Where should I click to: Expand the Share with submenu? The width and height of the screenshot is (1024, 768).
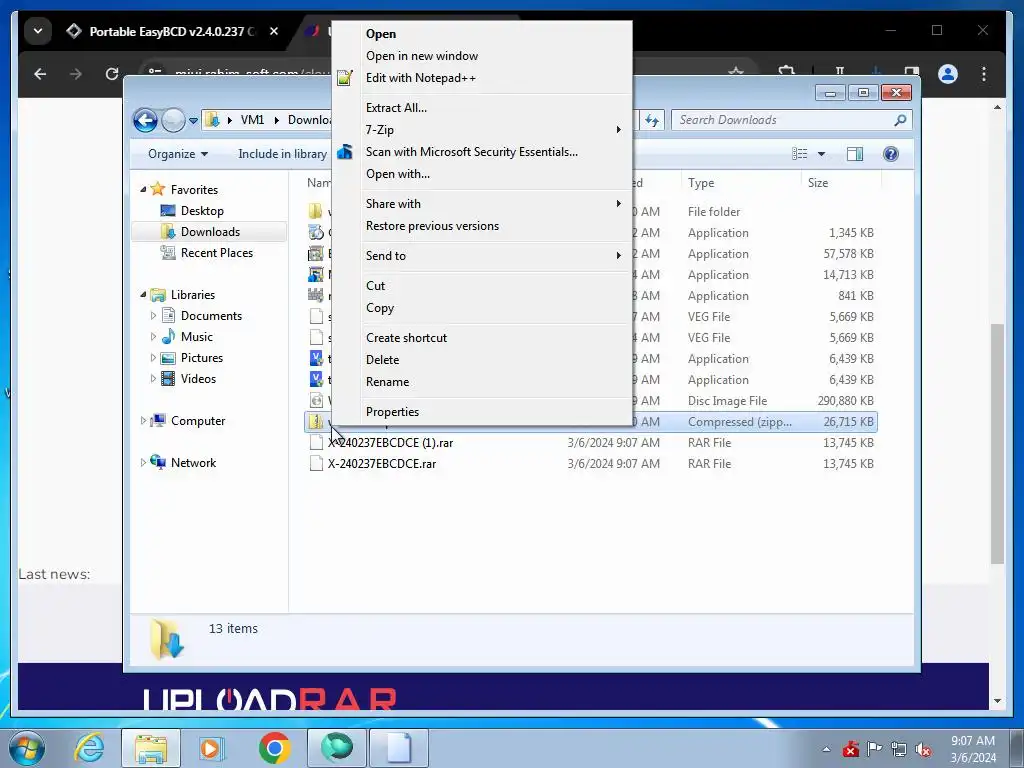tap(482, 204)
